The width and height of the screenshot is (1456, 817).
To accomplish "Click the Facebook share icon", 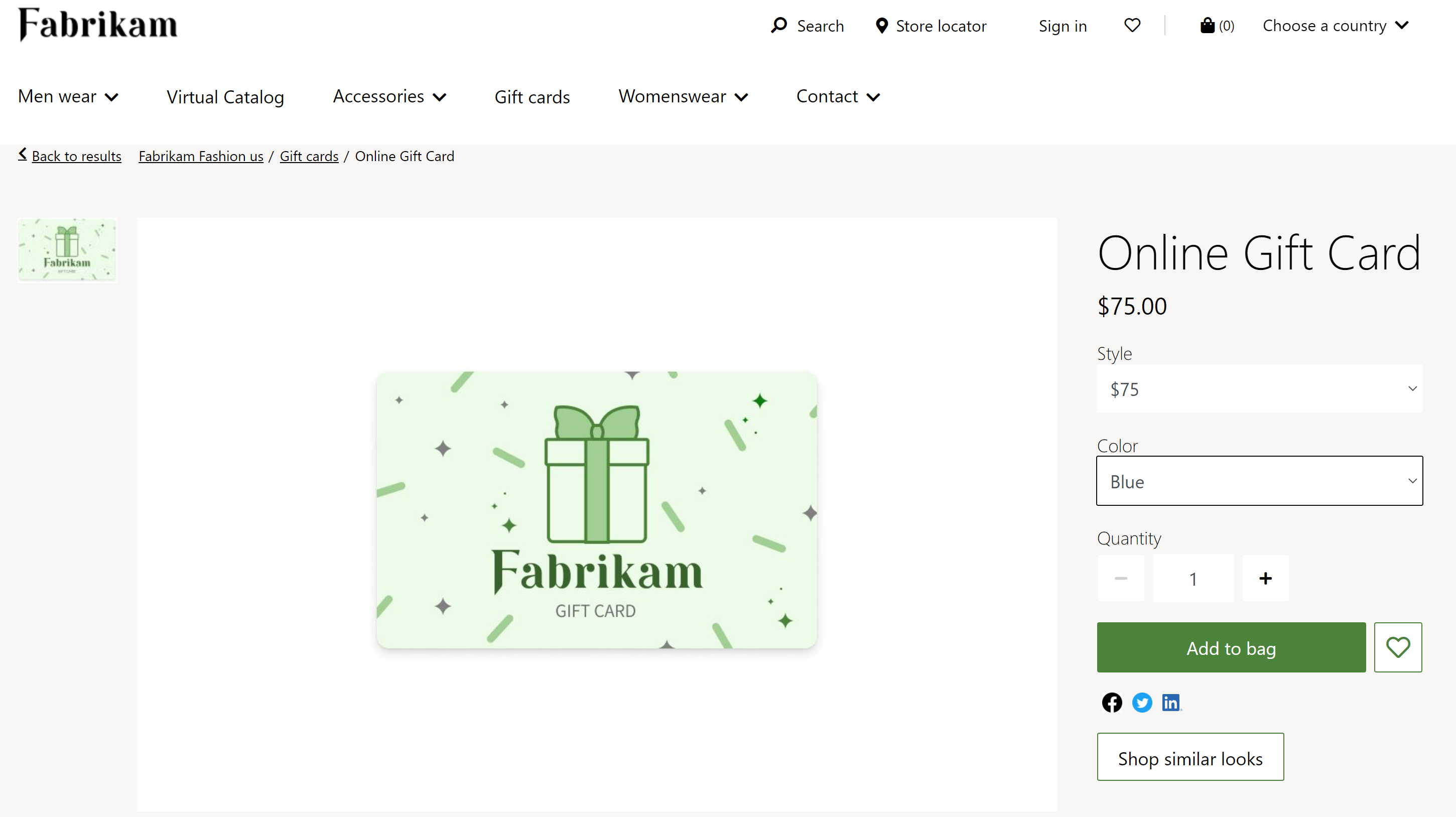I will pos(1112,702).
